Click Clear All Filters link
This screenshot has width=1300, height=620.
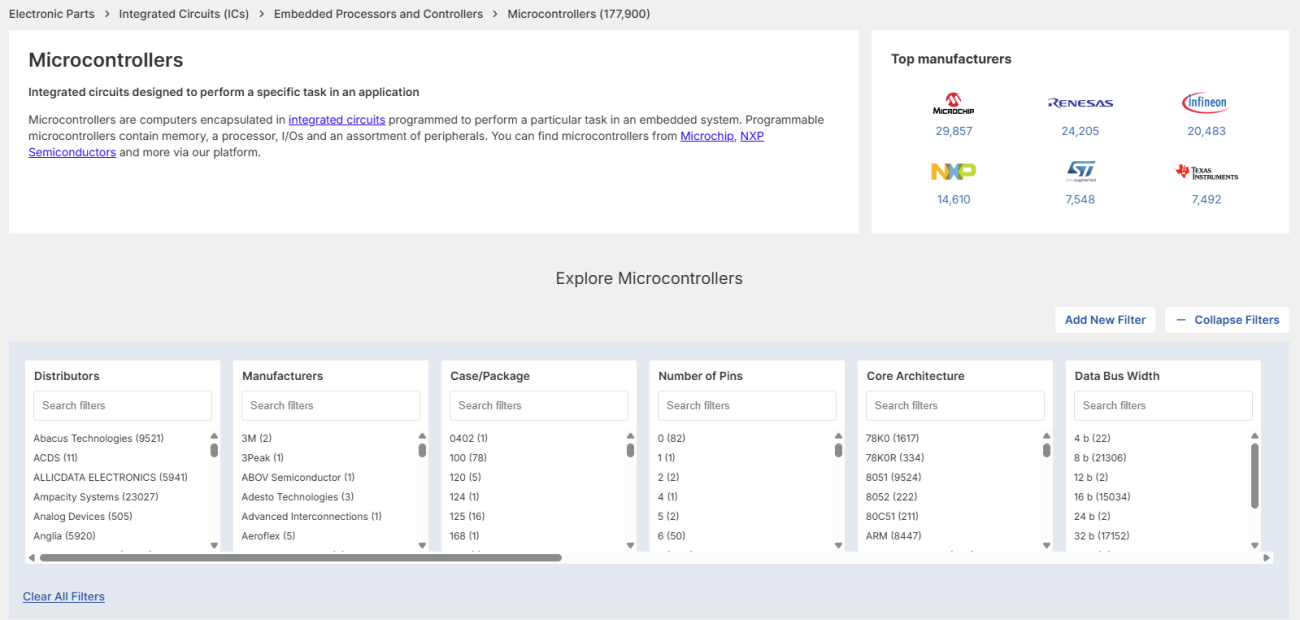pyautogui.click(x=64, y=597)
